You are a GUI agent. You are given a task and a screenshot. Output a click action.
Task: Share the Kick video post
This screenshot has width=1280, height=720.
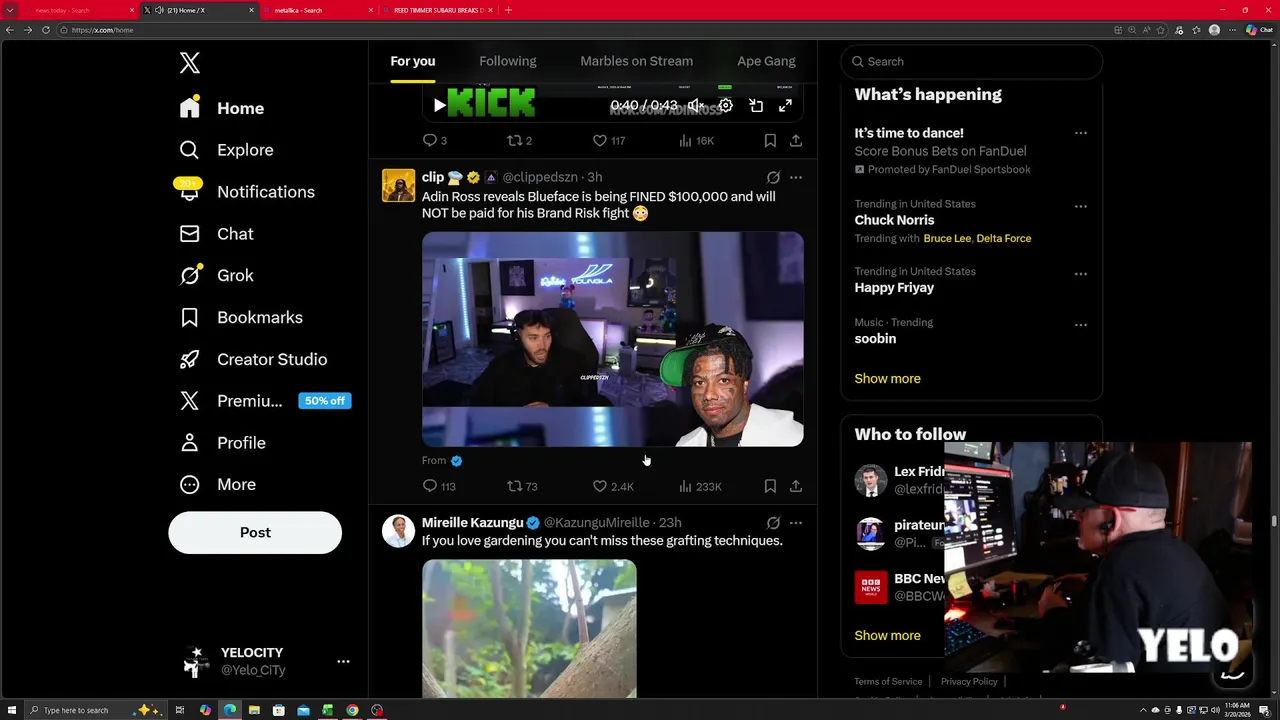pyautogui.click(x=796, y=141)
